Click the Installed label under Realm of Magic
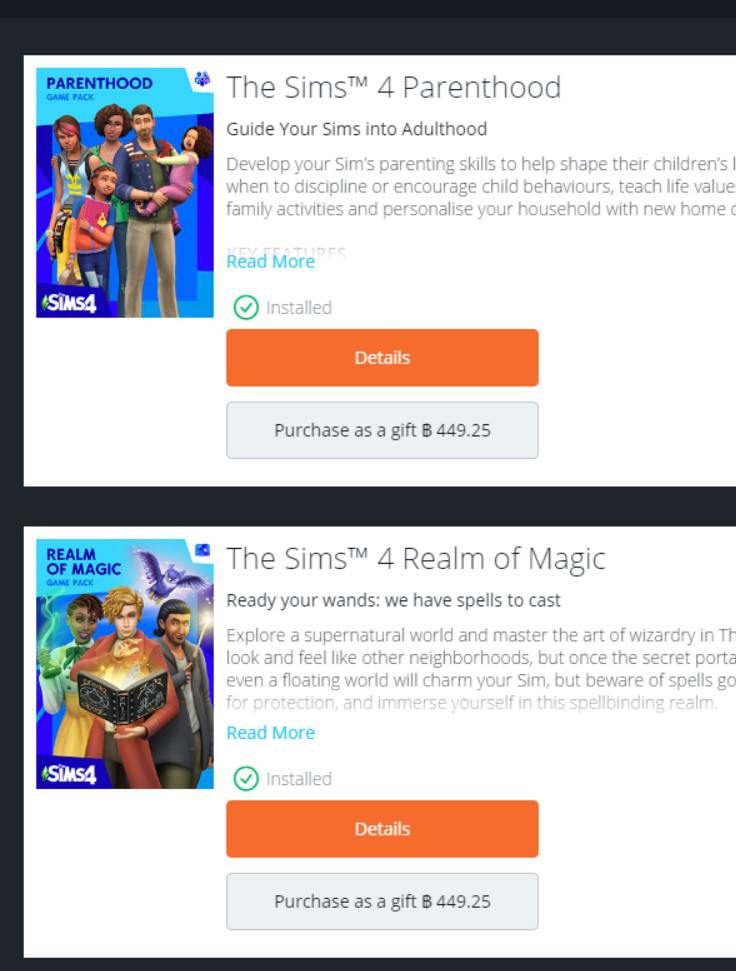The height and width of the screenshot is (971, 736). coord(299,779)
